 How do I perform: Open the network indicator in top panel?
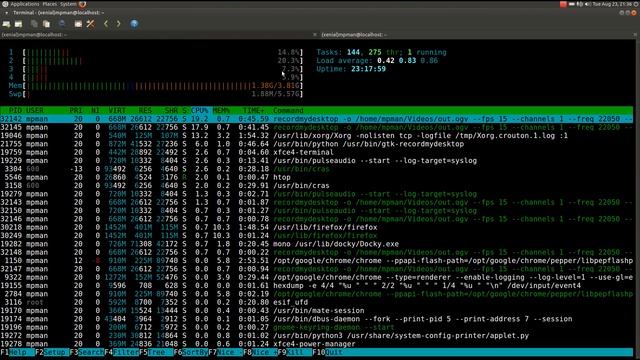tap(580, 4)
